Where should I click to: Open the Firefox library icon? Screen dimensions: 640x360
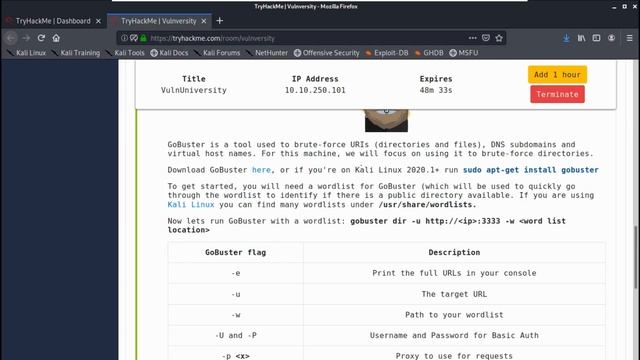[x=581, y=38]
